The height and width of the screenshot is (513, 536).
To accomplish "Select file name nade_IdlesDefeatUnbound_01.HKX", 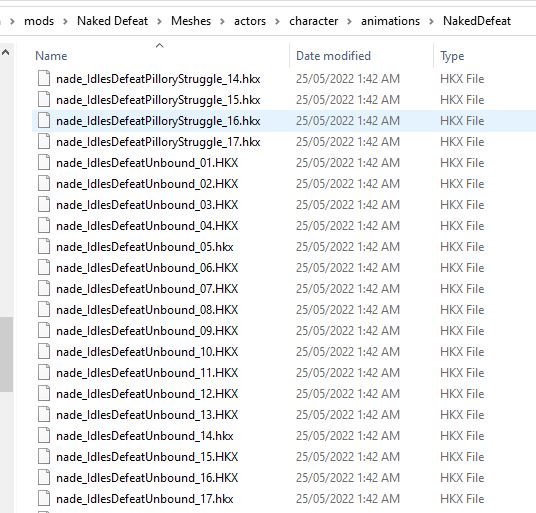I will 147,163.
